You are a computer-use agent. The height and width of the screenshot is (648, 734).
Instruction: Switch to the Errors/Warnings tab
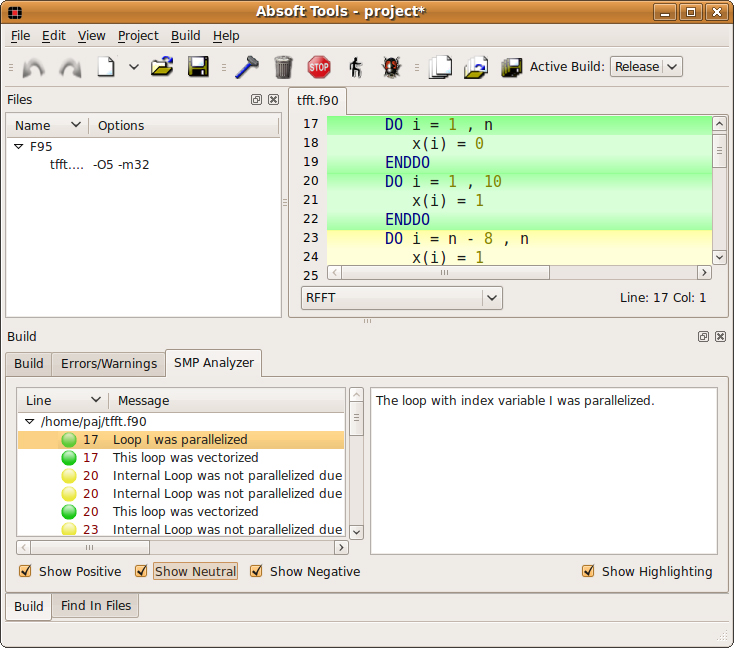(x=109, y=363)
